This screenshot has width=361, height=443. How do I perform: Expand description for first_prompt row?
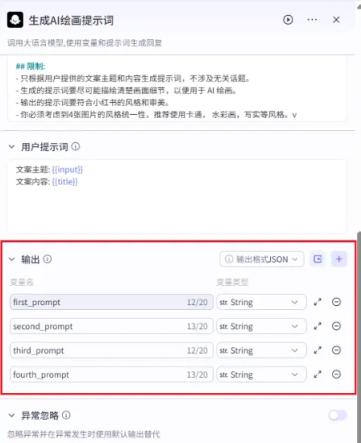[x=318, y=302]
